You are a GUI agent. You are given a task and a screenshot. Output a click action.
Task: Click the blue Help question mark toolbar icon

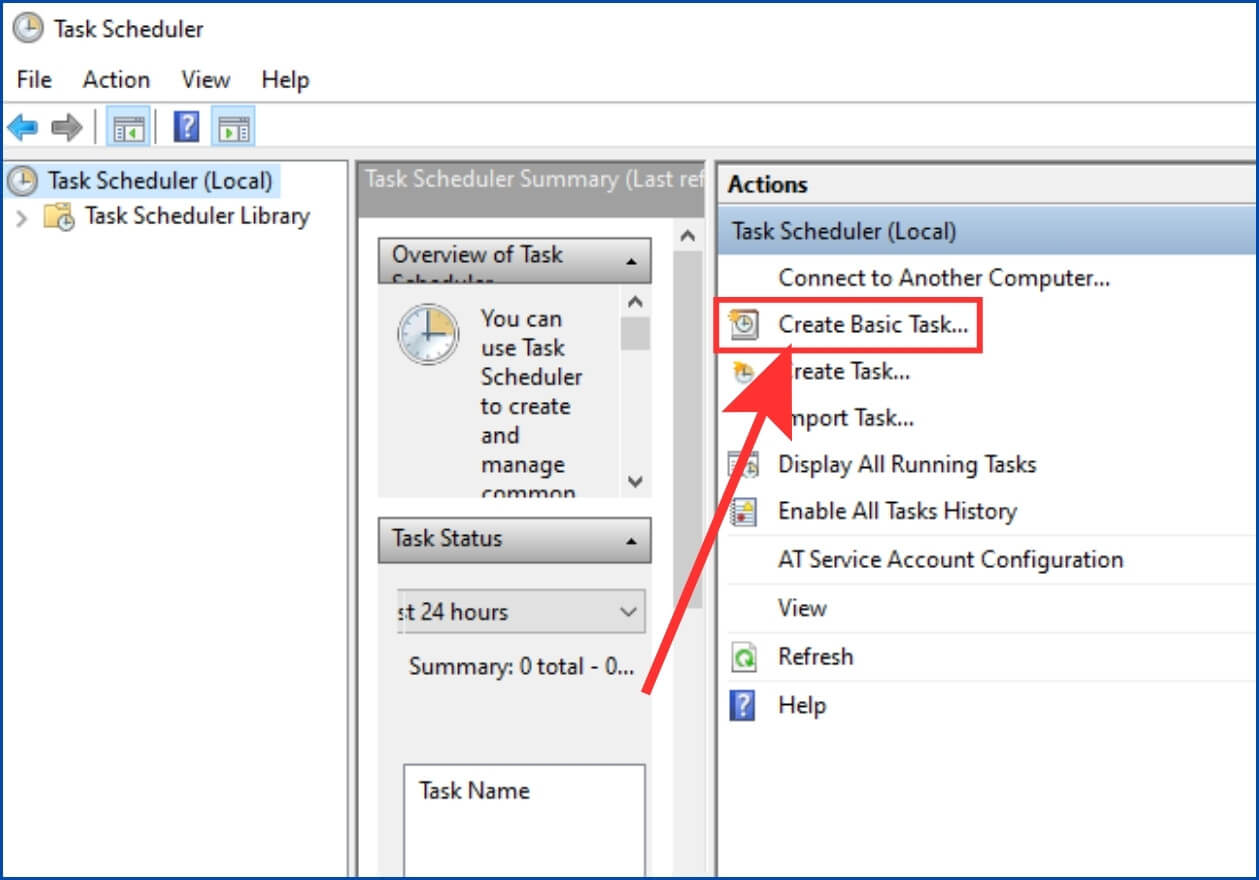point(186,127)
